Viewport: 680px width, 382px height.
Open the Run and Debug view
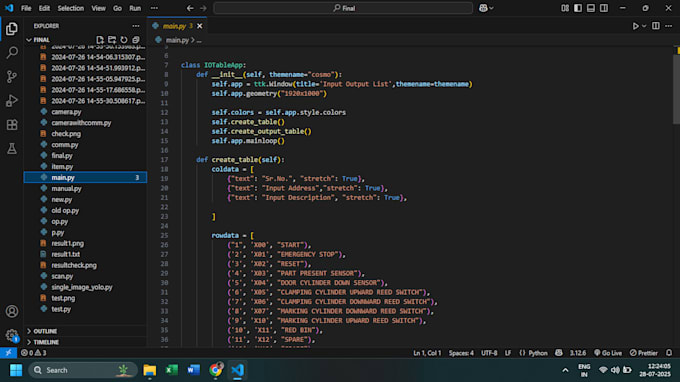click(x=12, y=101)
